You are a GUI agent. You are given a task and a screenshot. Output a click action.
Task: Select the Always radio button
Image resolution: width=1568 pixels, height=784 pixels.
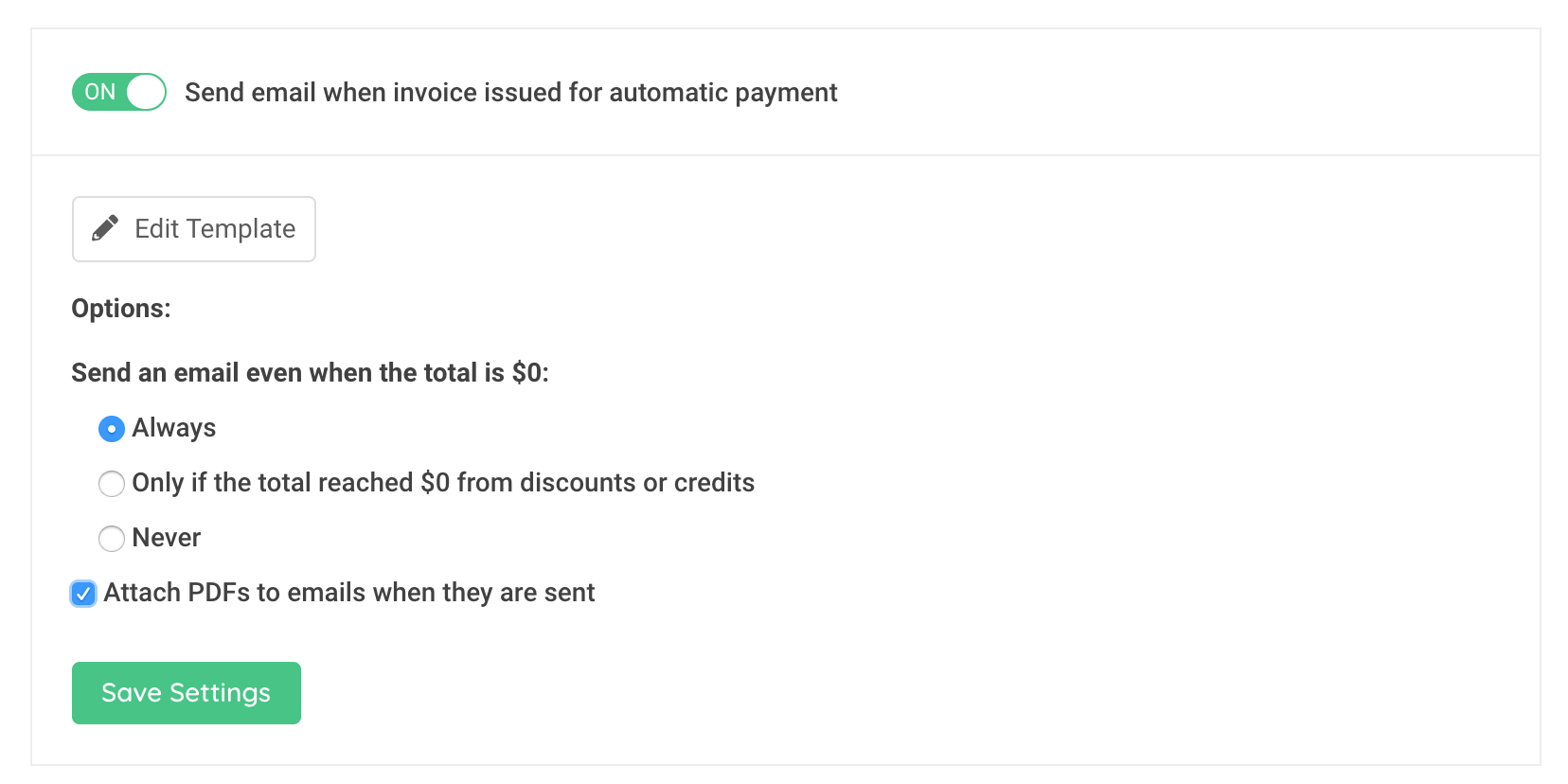[112, 429]
